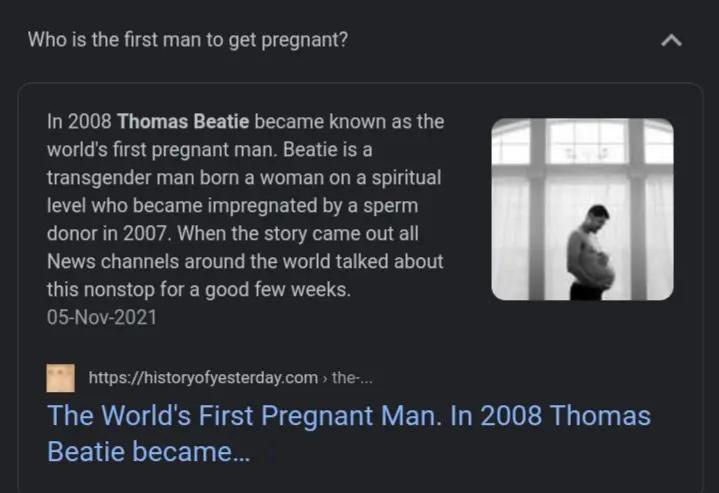Click "Beatie became…" on the title's second line
This screenshot has width=719, height=493.
coord(148,452)
